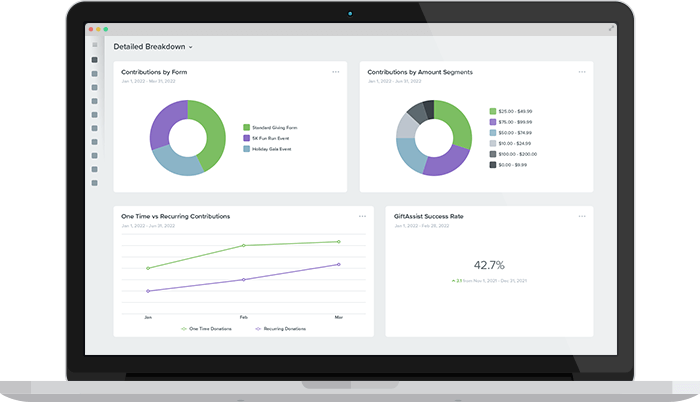The height and width of the screenshot is (402, 700).
Task: Click One Time Donations point for Jan
Action: (148, 268)
